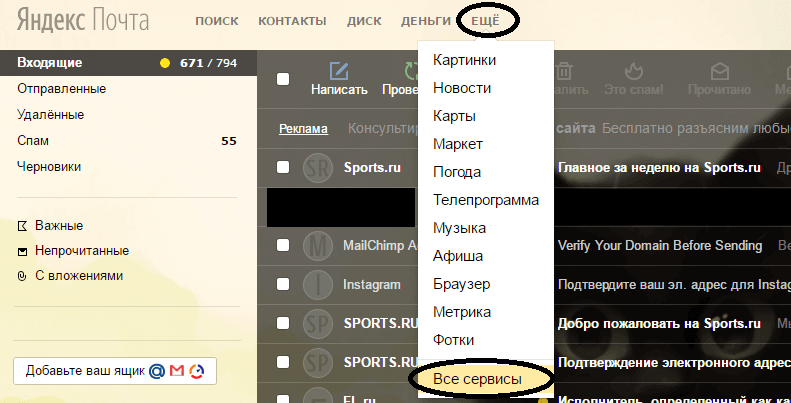791x403 pixels.
Task: Choose Телепрограмма from the dropdown
Action: click(486, 200)
